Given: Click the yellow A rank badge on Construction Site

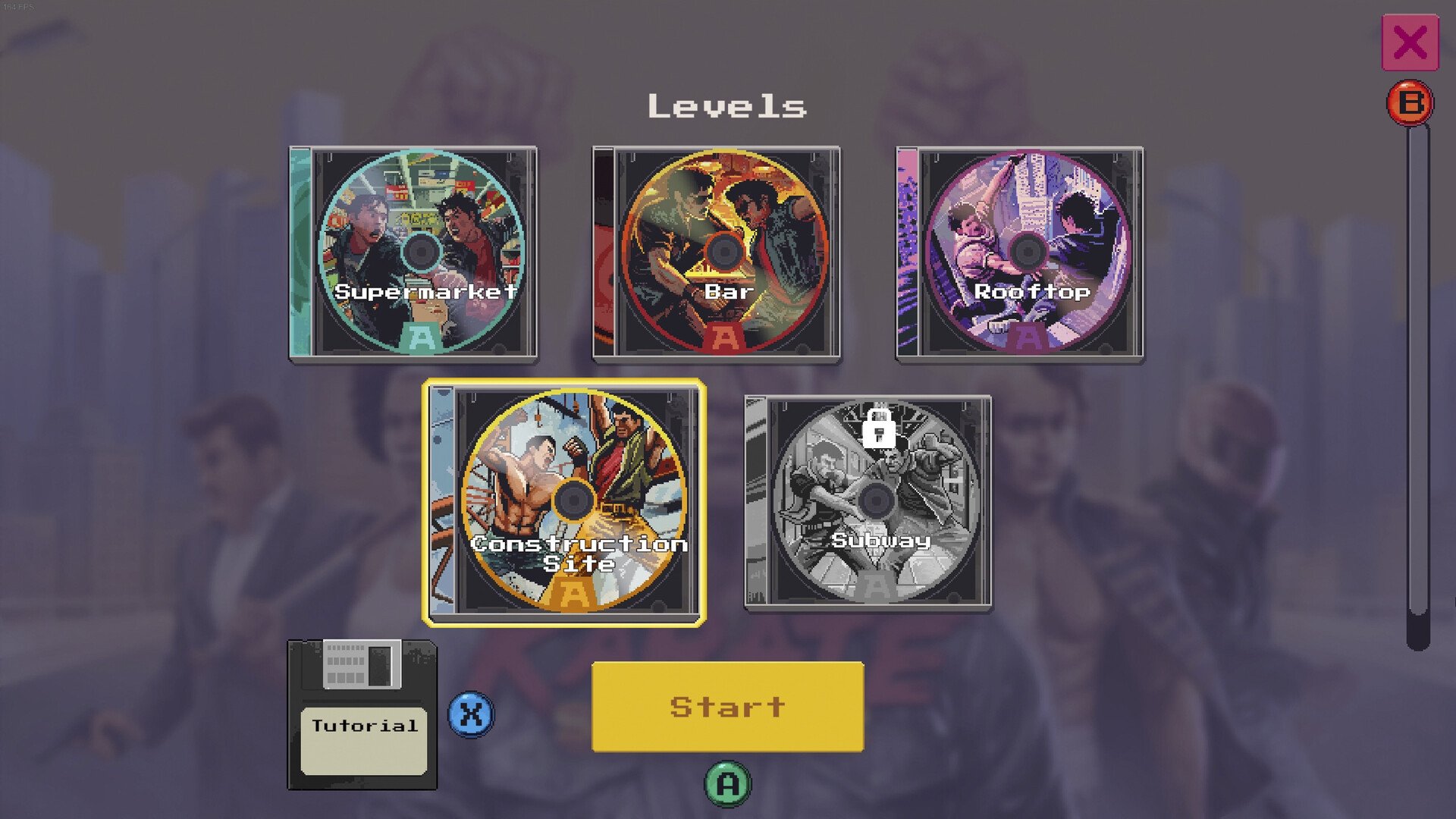Looking at the screenshot, I should (x=574, y=595).
